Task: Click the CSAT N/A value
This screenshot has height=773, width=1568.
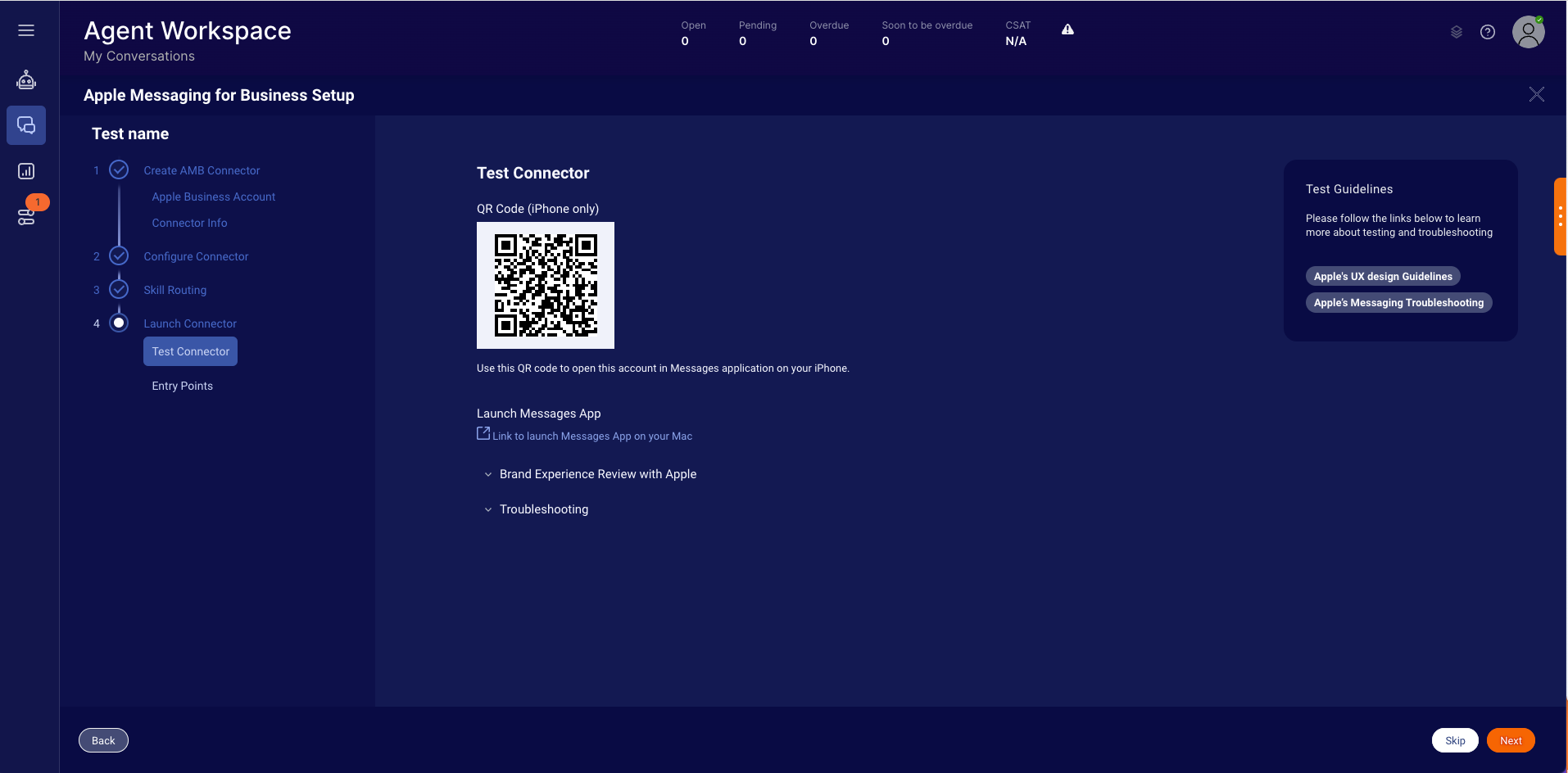Action: coord(1016,41)
